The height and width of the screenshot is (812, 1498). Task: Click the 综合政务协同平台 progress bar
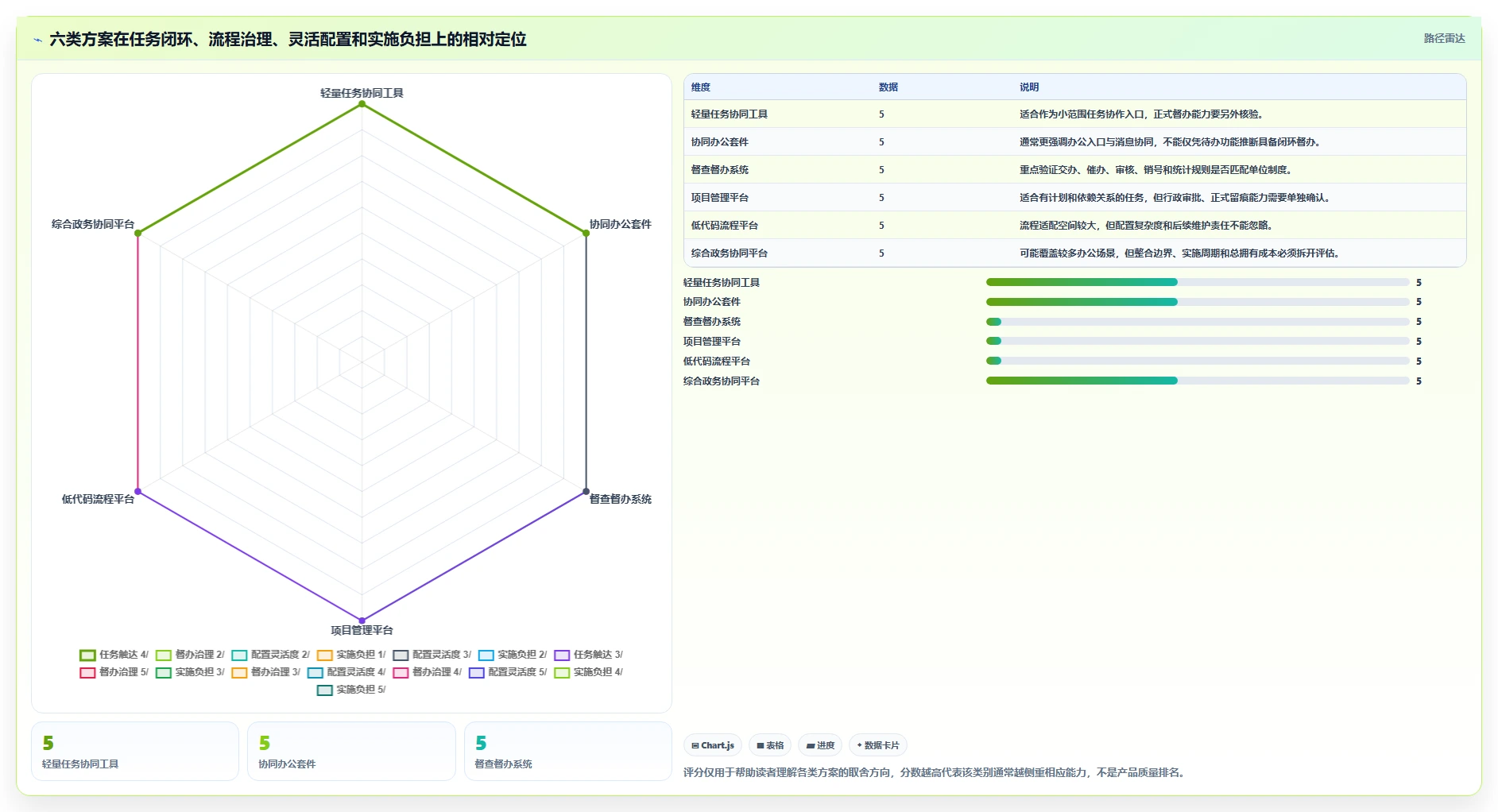coord(1198,381)
